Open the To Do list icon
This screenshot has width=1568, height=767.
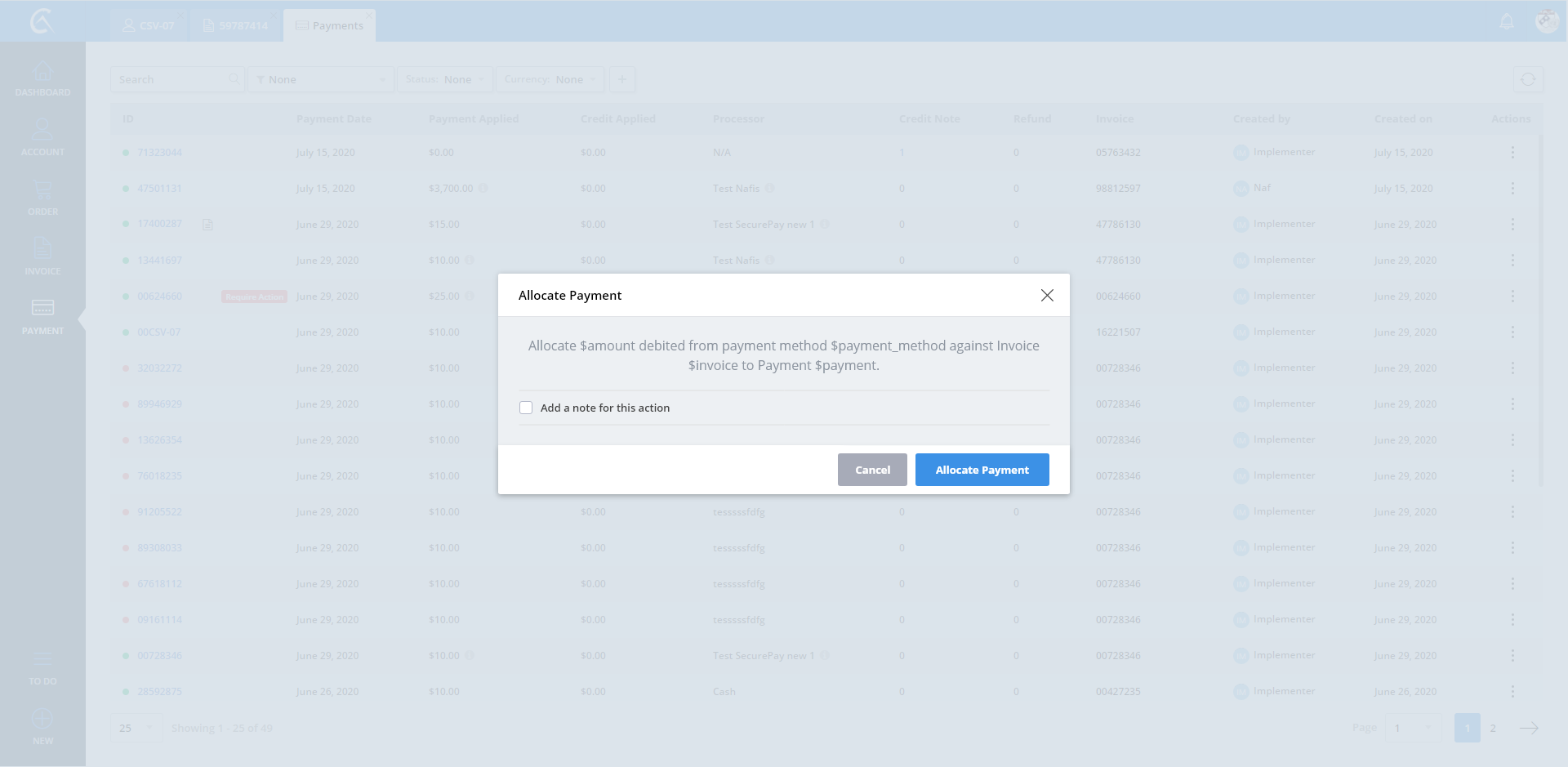tap(42, 660)
